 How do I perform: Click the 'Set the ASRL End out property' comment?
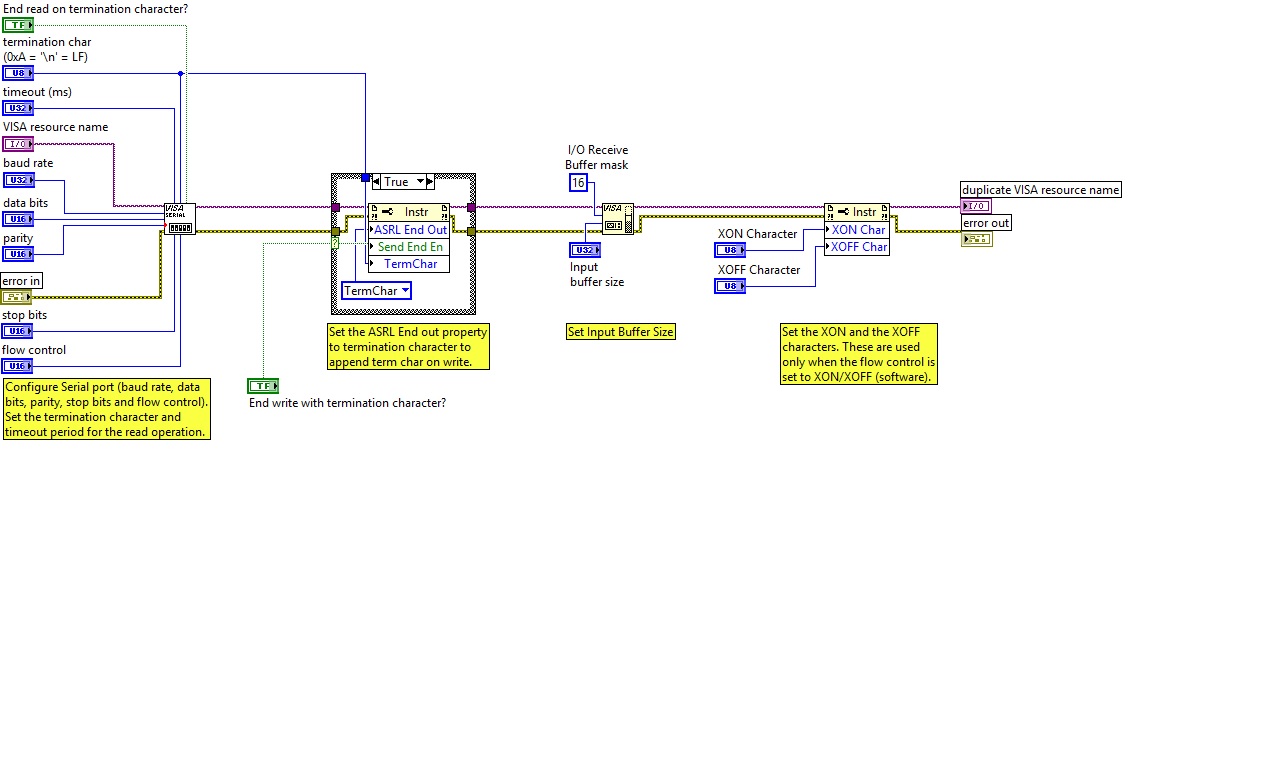click(409, 347)
